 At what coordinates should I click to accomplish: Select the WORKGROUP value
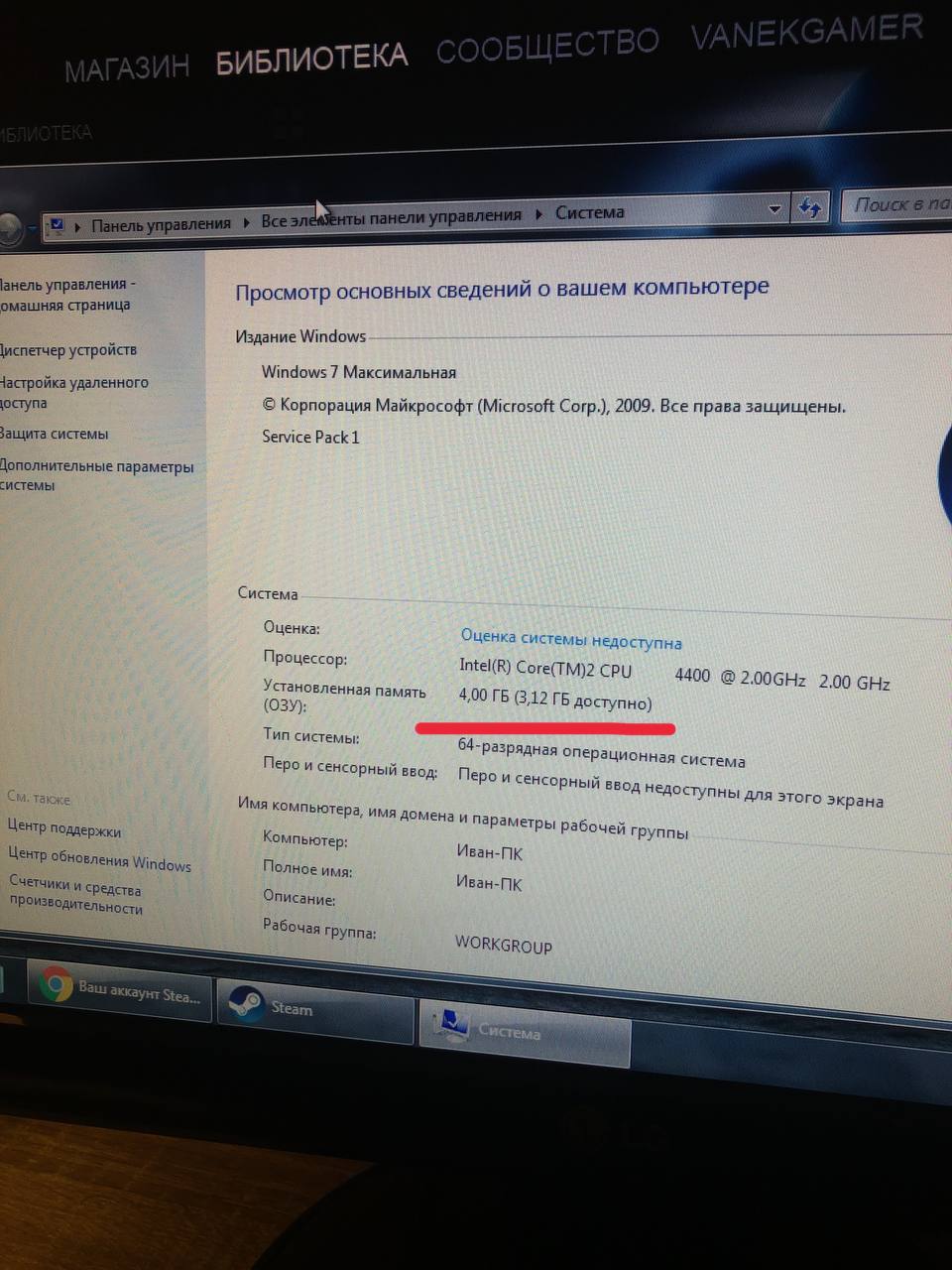(x=504, y=945)
